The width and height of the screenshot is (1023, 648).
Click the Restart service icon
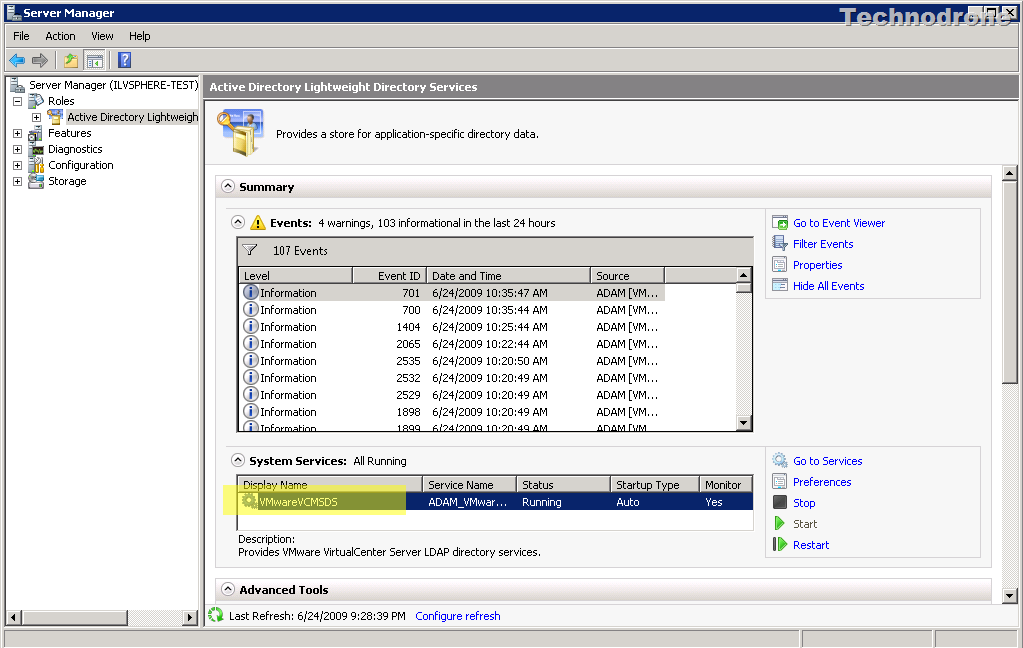[x=780, y=544]
